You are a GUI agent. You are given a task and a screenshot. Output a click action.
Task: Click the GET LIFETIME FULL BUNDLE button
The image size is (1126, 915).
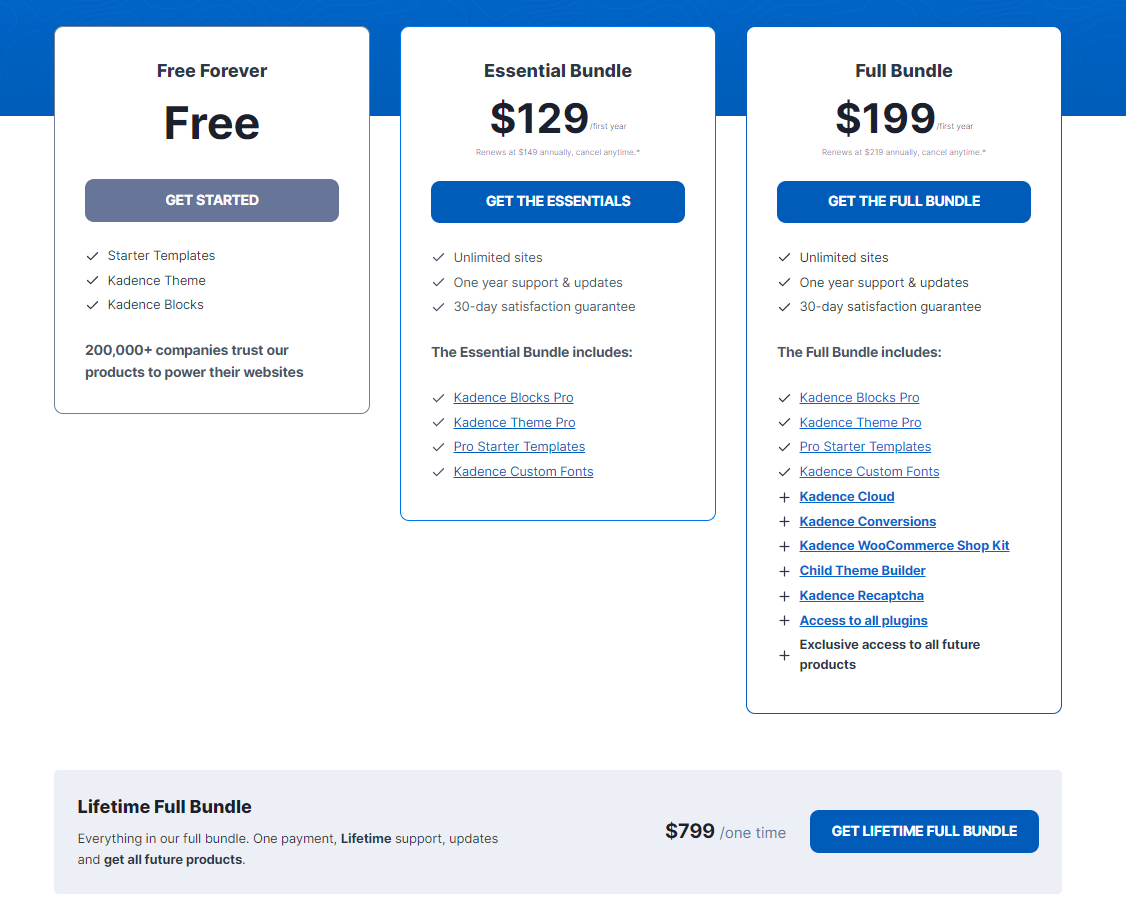point(924,831)
